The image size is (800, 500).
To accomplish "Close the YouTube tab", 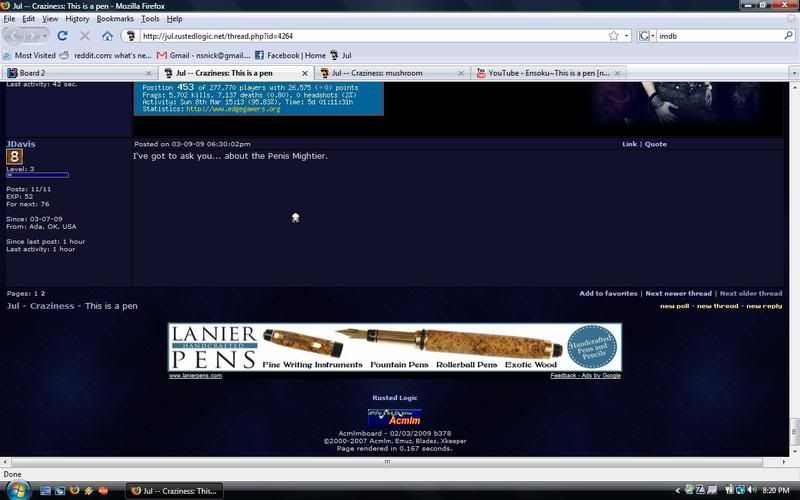I will point(617,73).
